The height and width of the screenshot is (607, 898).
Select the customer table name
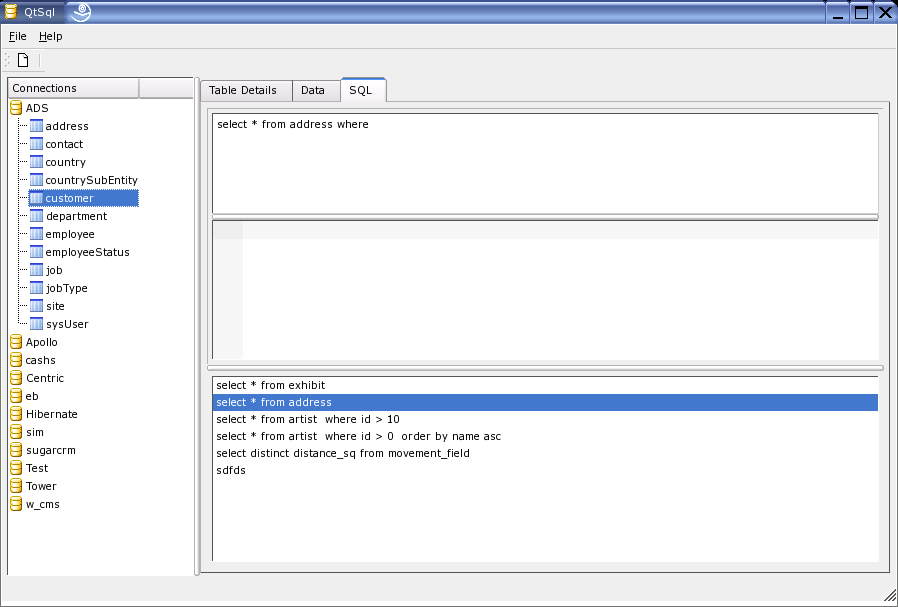(x=69, y=198)
